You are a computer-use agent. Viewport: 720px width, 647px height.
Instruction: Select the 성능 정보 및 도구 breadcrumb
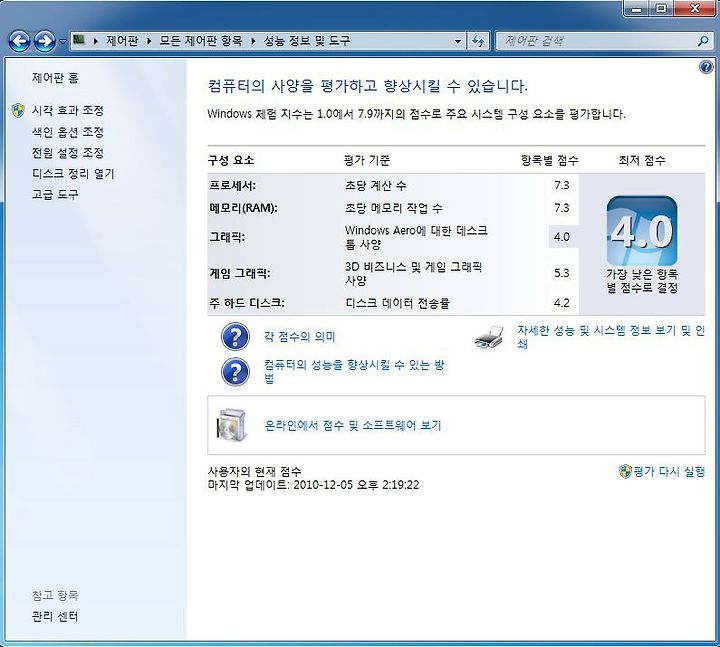click(307, 41)
